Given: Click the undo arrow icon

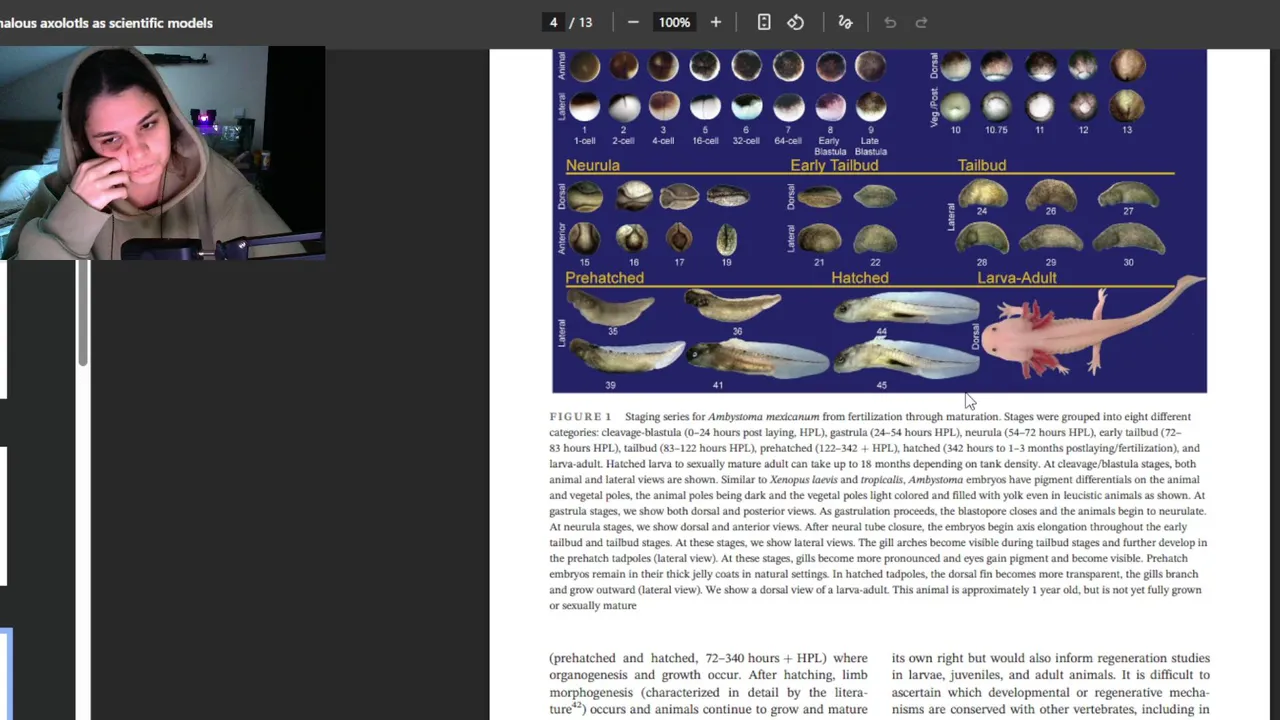Looking at the screenshot, I should pos(890,22).
